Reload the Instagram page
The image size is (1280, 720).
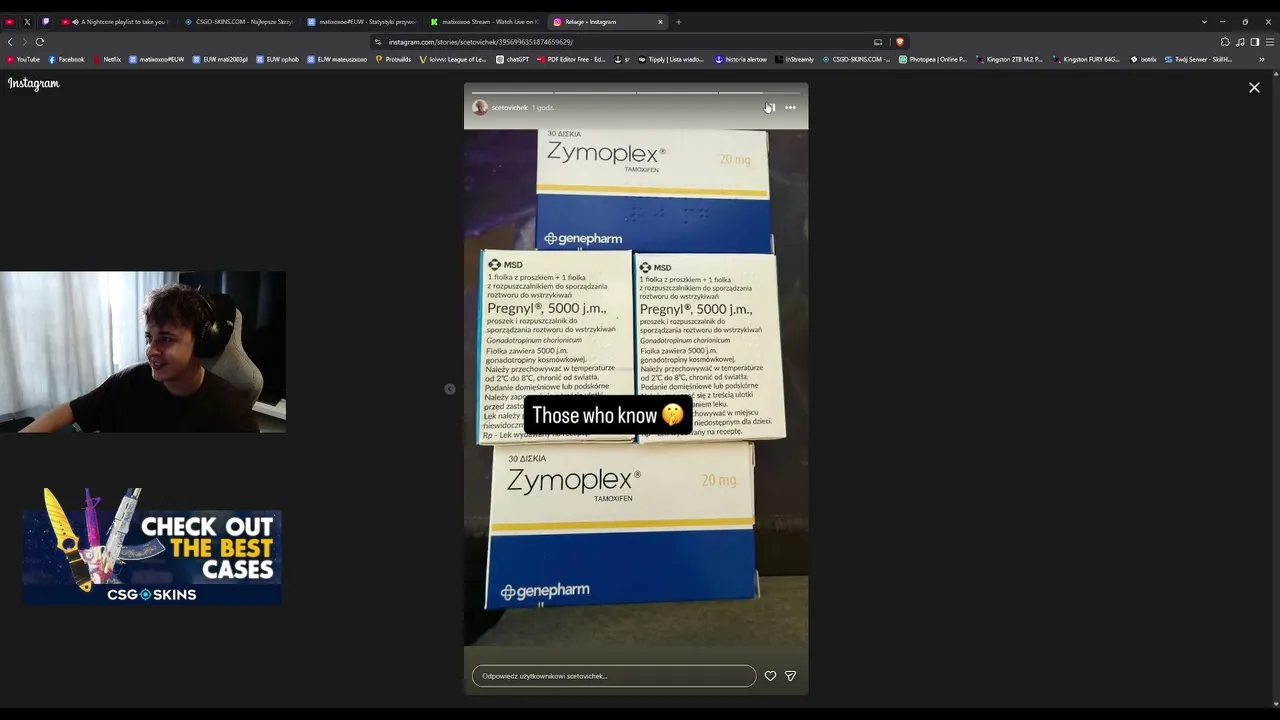pos(40,42)
